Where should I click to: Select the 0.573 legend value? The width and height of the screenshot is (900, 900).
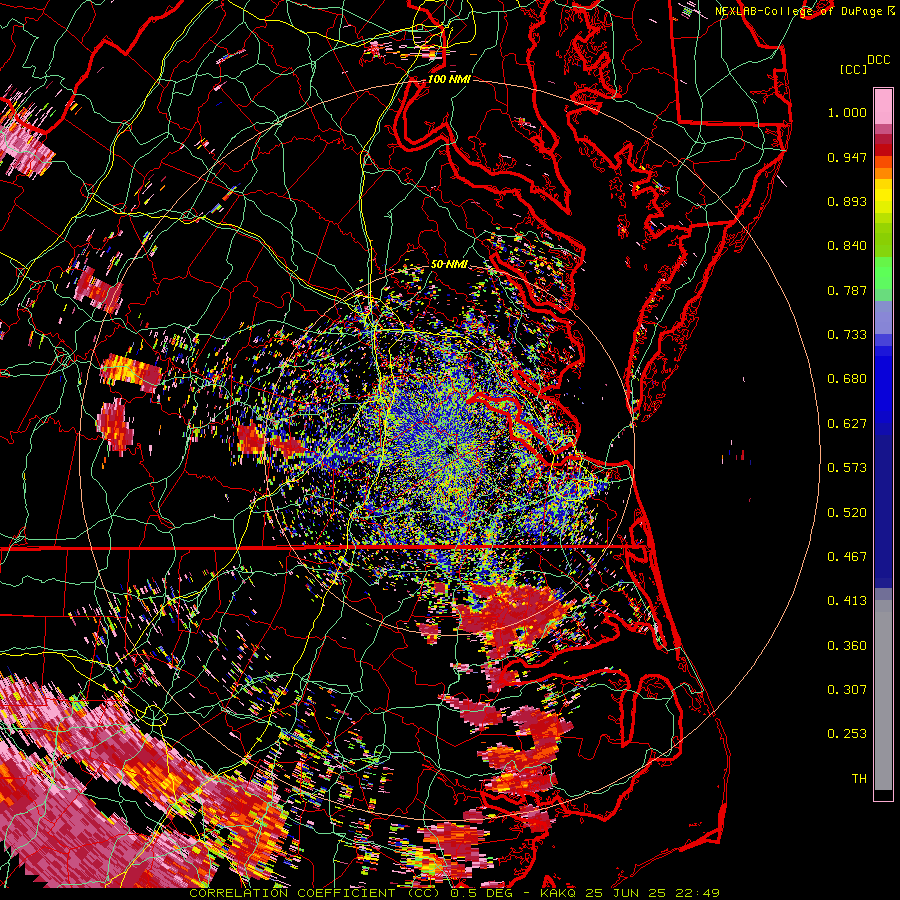tap(847, 468)
